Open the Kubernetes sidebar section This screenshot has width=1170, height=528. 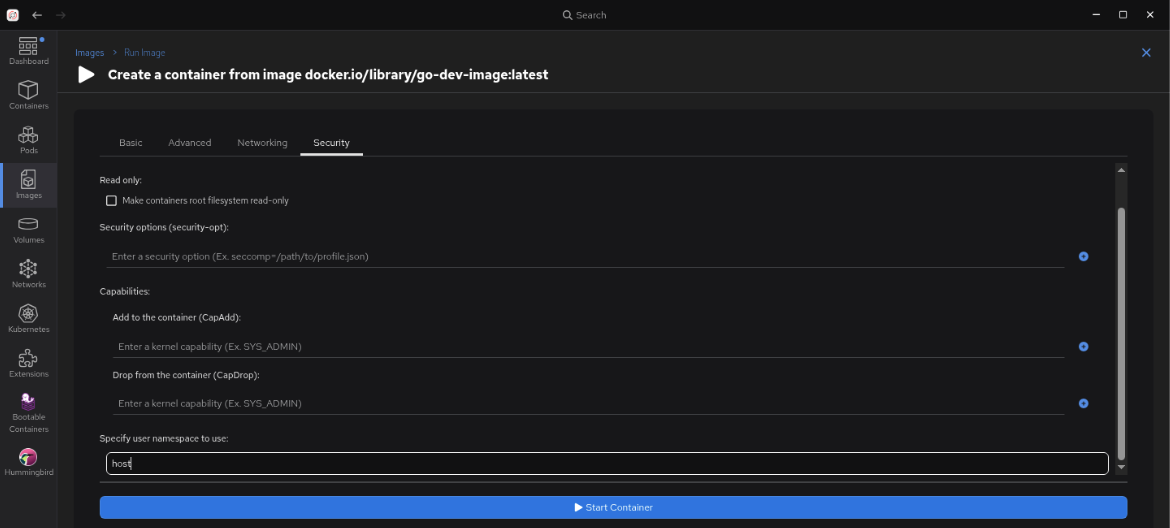tap(28, 320)
